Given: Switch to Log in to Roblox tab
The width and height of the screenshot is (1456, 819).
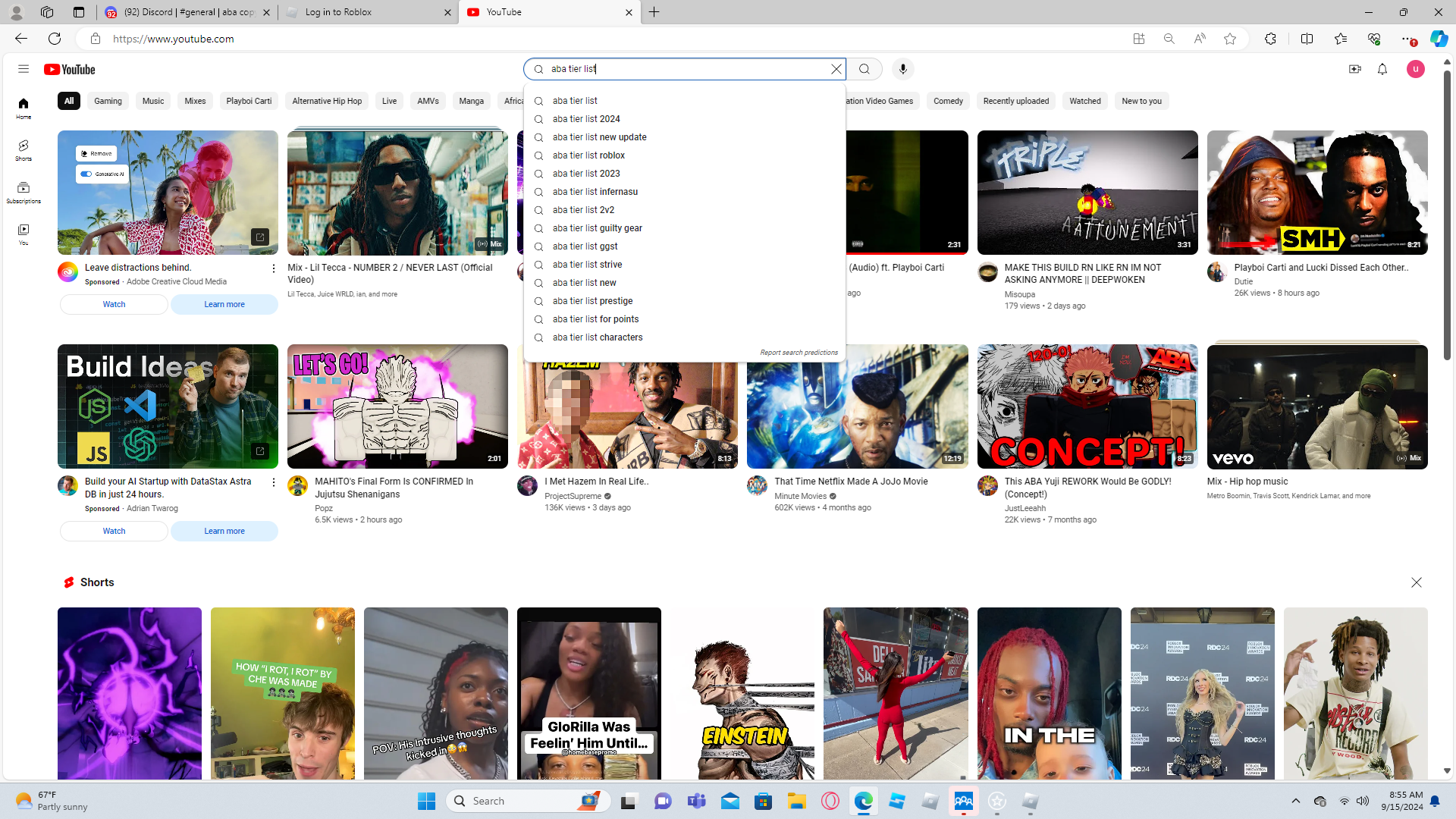Looking at the screenshot, I should pyautogui.click(x=369, y=12).
